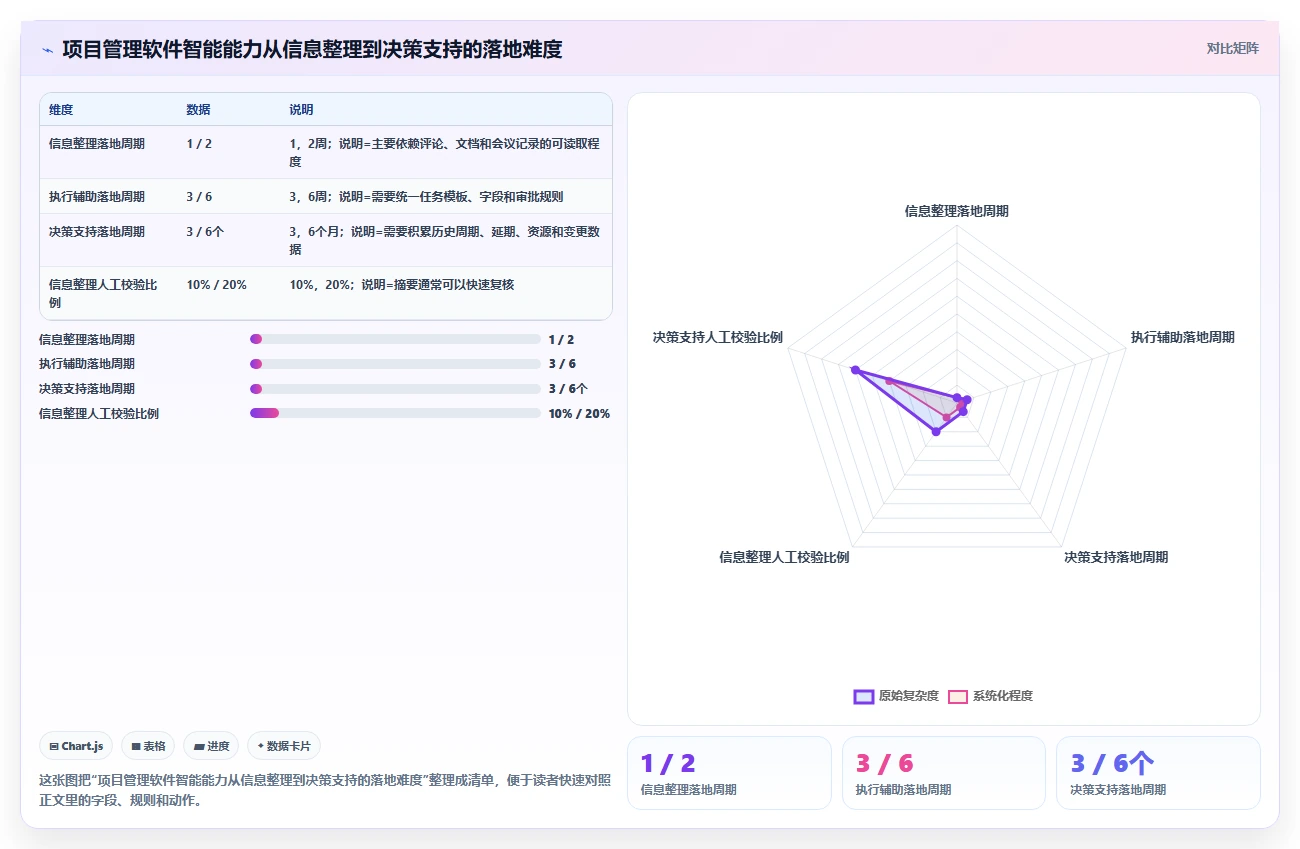Screen dimensions: 1300x849
Task: Click the 信息整理落地周期 progress bar
Action: [x=395, y=340]
